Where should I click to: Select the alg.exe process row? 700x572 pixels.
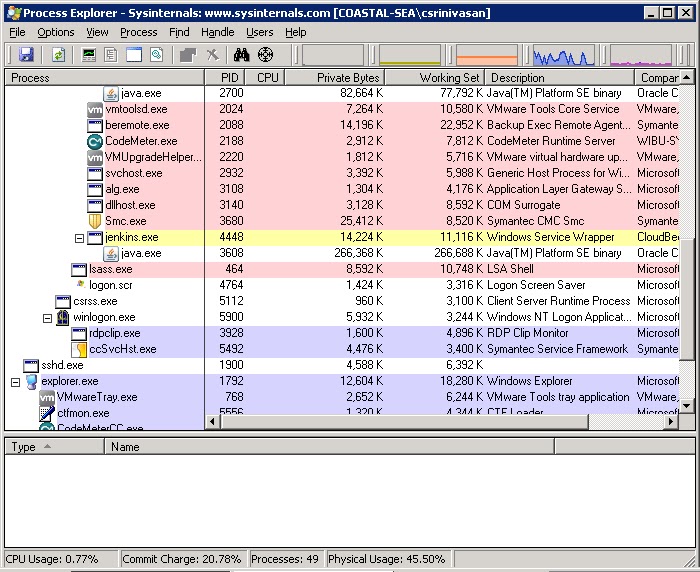[342, 189]
